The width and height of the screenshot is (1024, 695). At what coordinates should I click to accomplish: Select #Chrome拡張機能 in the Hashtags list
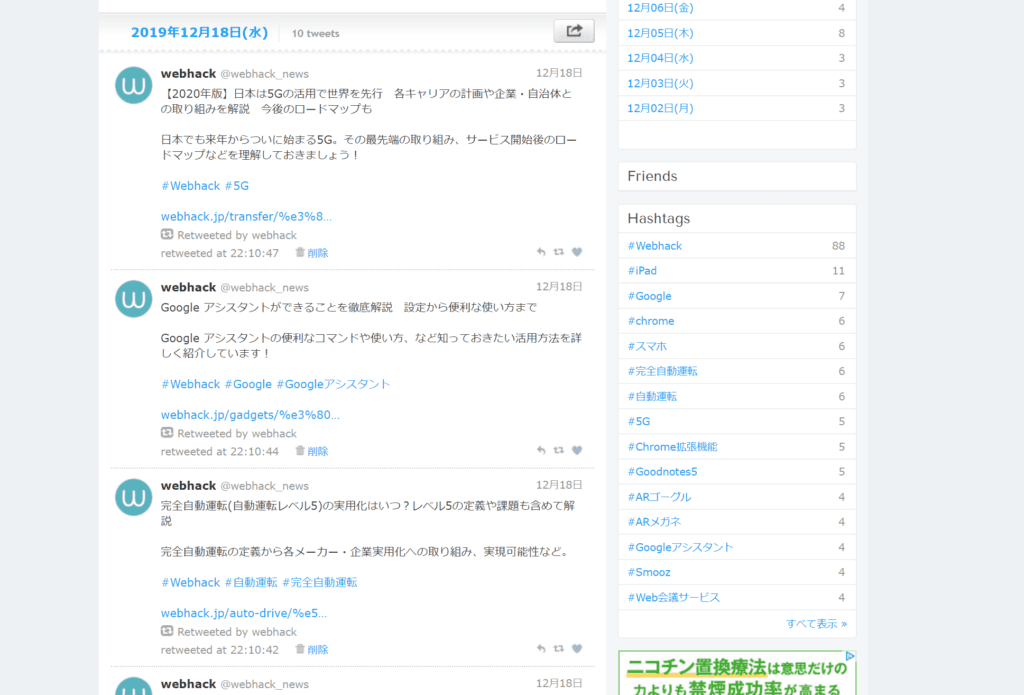pyautogui.click(x=672, y=447)
